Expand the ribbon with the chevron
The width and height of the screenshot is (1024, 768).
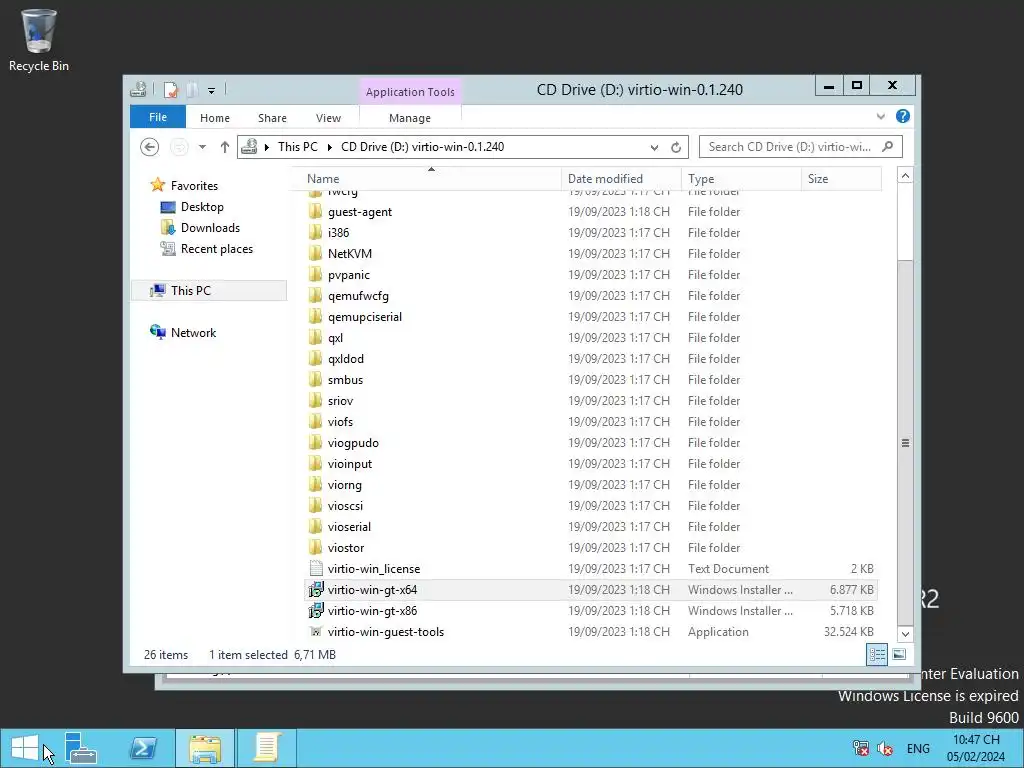coord(881,116)
